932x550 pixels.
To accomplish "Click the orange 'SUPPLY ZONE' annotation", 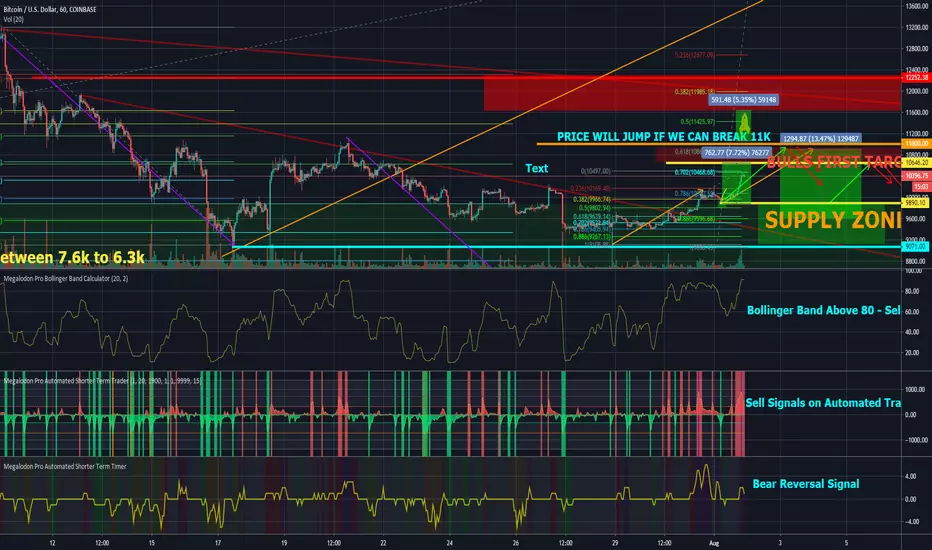I will pos(833,220).
